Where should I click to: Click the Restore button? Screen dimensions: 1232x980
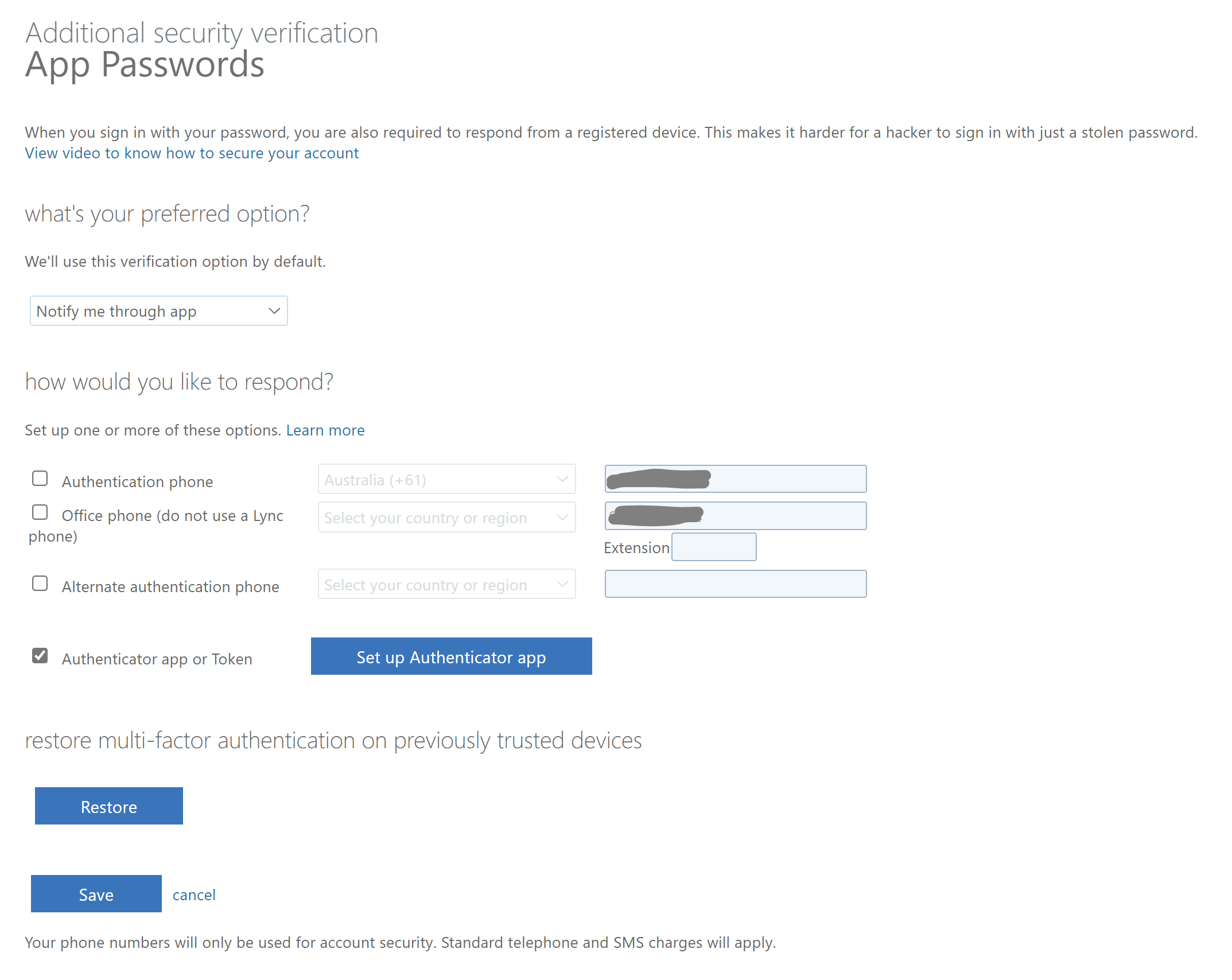[x=109, y=806]
